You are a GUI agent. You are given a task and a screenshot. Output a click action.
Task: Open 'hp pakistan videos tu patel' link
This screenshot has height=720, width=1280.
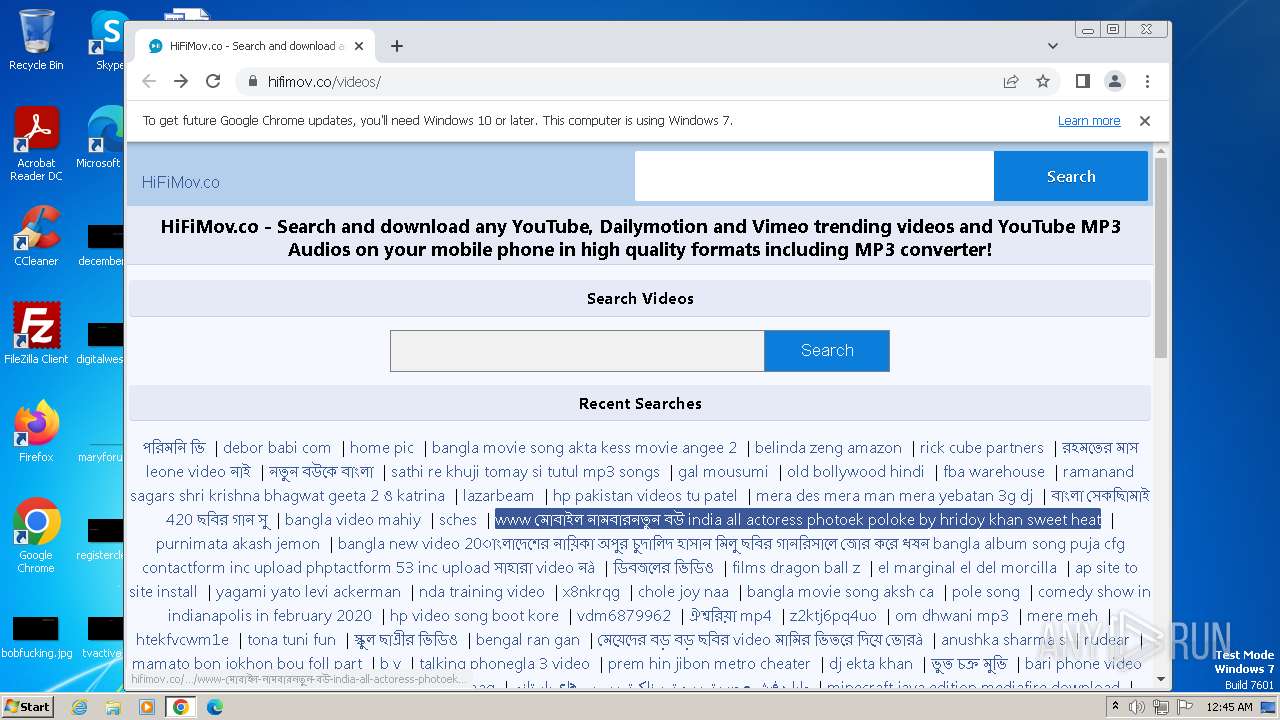(x=645, y=496)
